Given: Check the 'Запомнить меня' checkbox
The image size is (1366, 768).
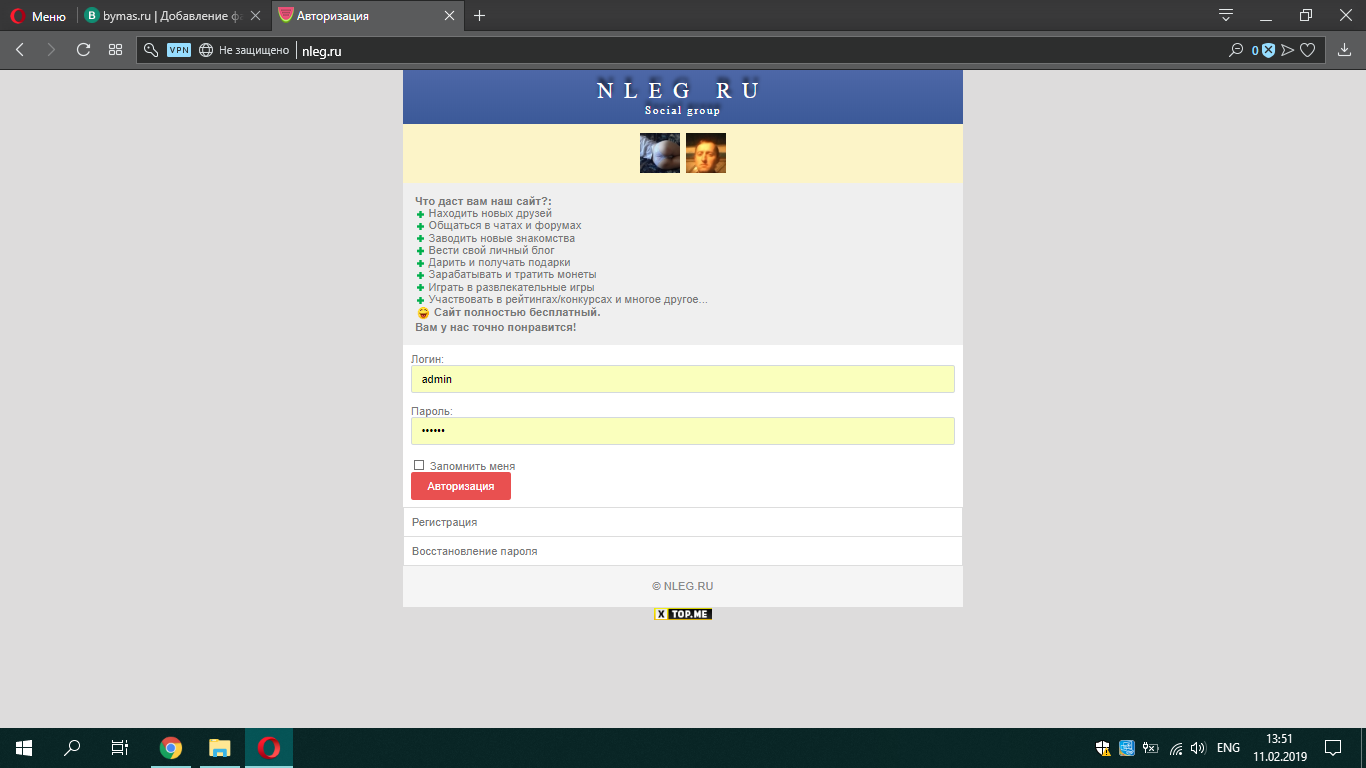Looking at the screenshot, I should tap(419, 465).
